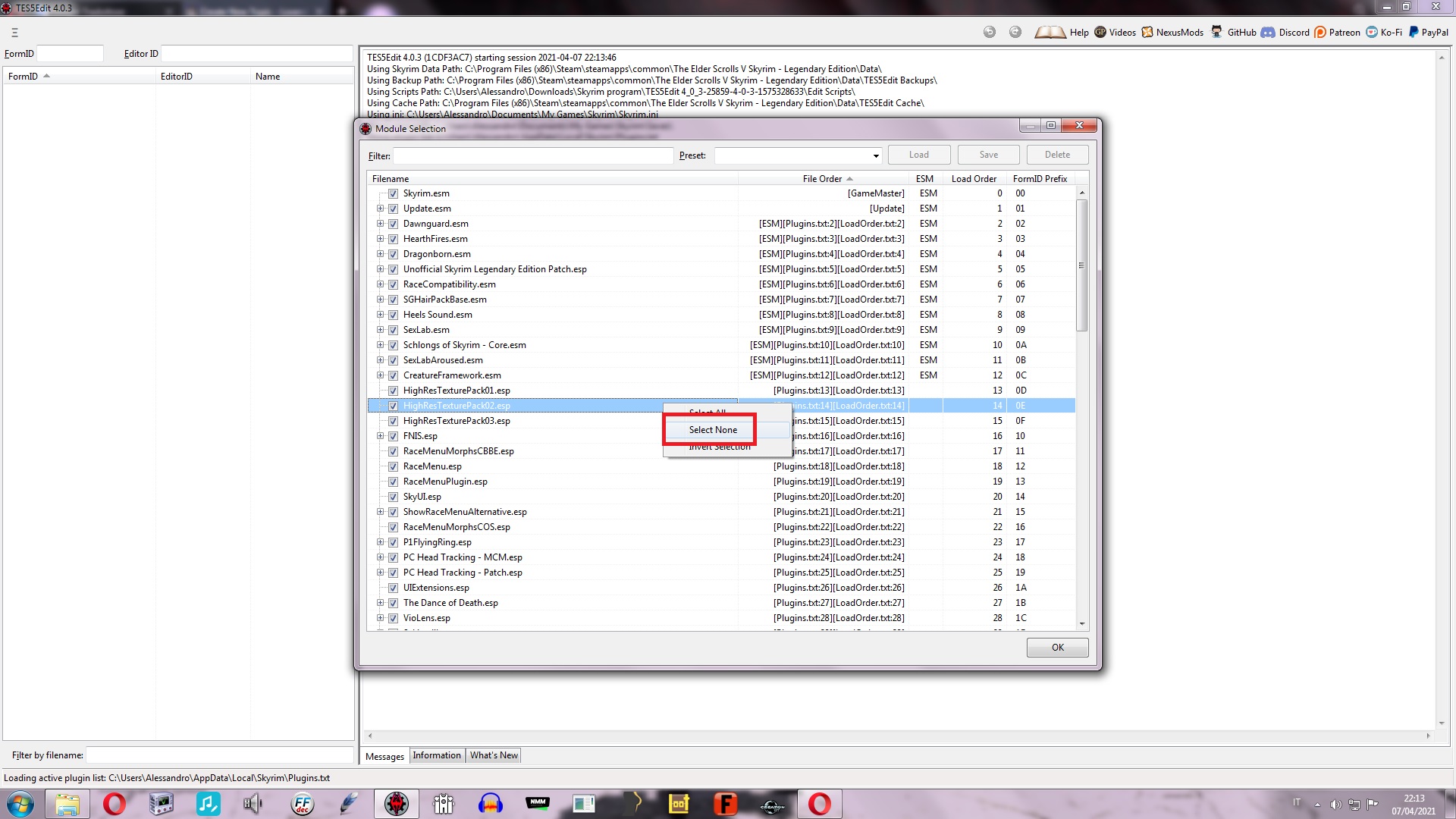Open the orange F app on taskbar
The height and width of the screenshot is (819, 1456).
(726, 804)
